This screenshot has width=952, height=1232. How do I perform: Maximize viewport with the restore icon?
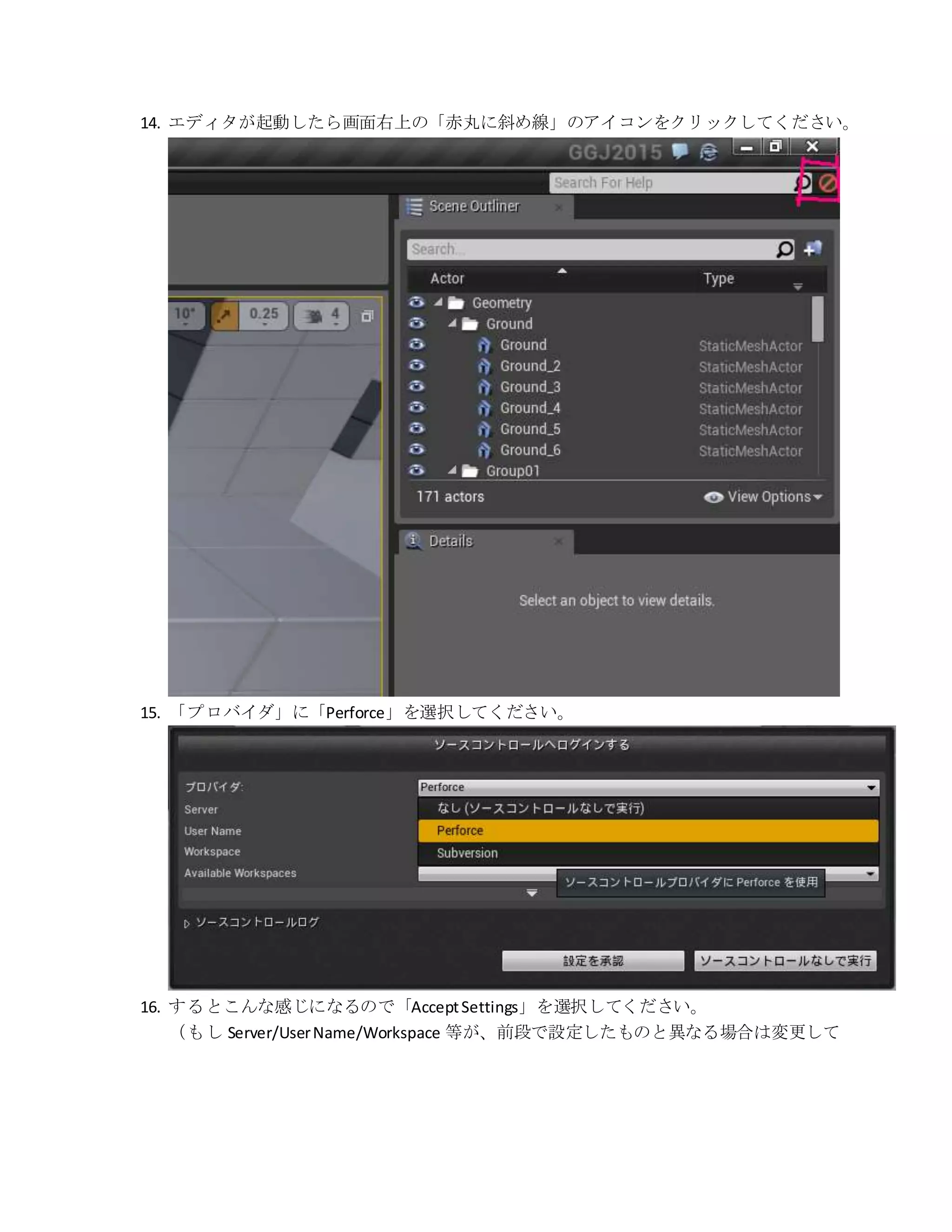pos(367,317)
